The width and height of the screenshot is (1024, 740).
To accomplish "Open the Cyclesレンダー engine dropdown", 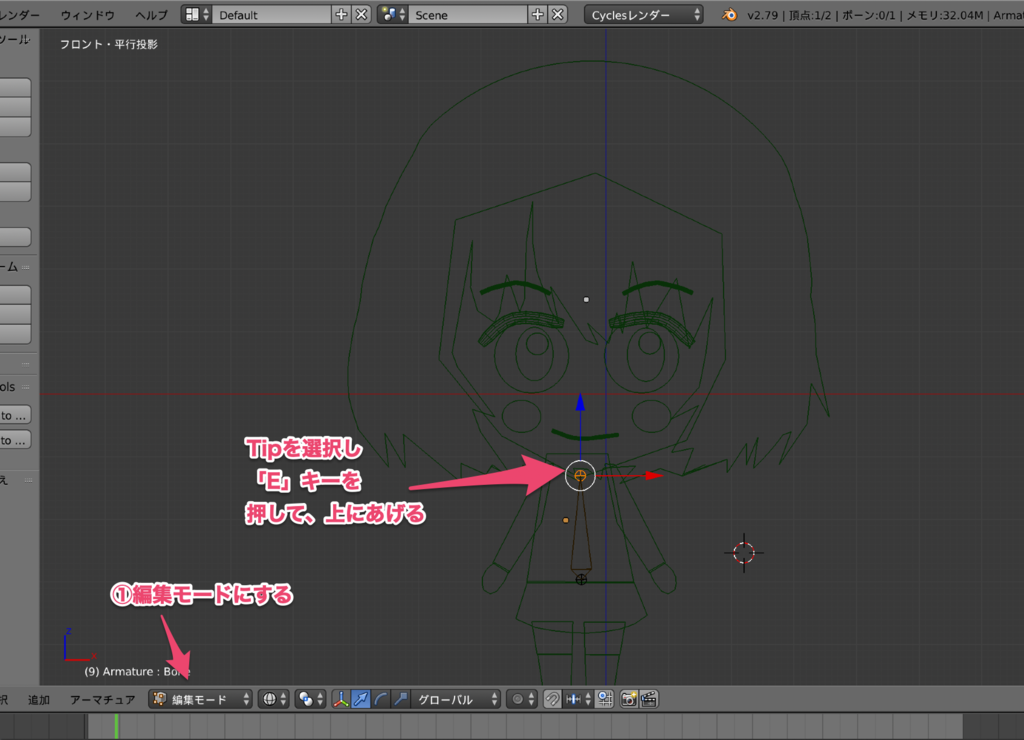I will (x=643, y=14).
